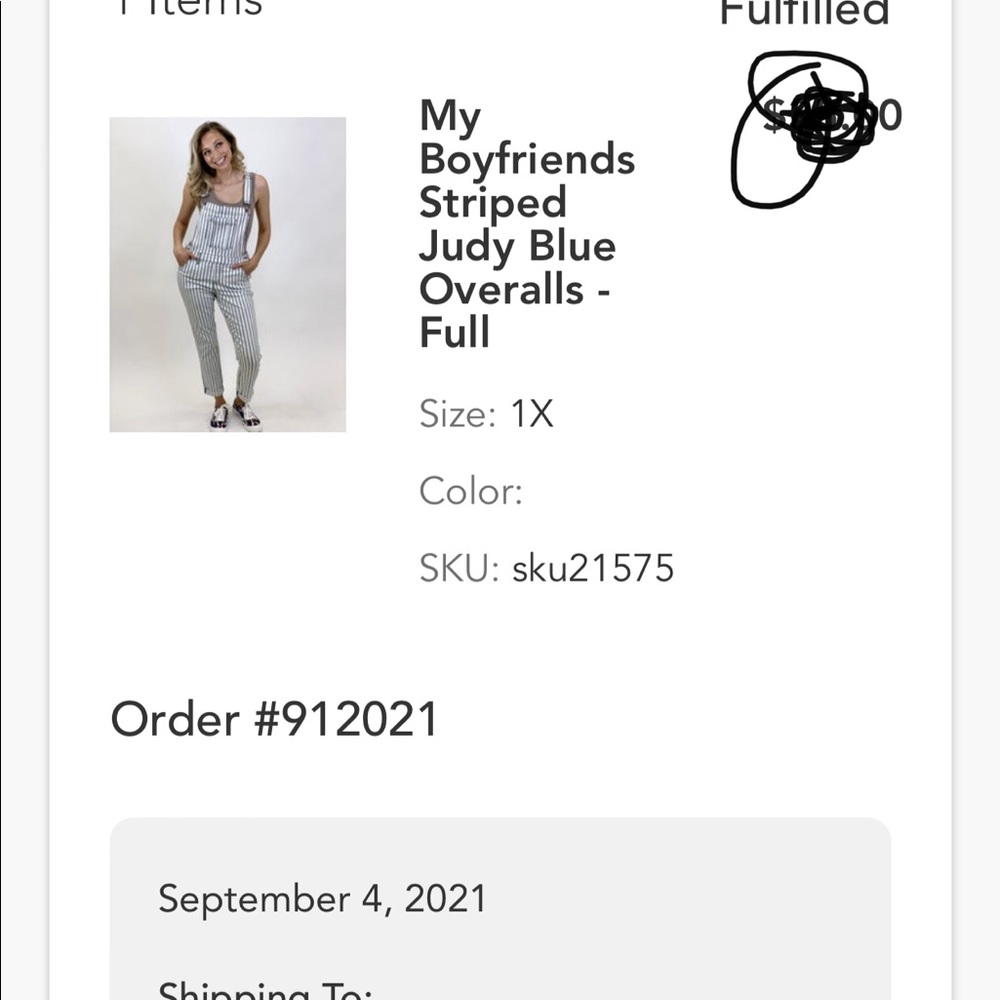Click the word Striped in product title
This screenshot has height=1000, width=1000.
(493, 202)
